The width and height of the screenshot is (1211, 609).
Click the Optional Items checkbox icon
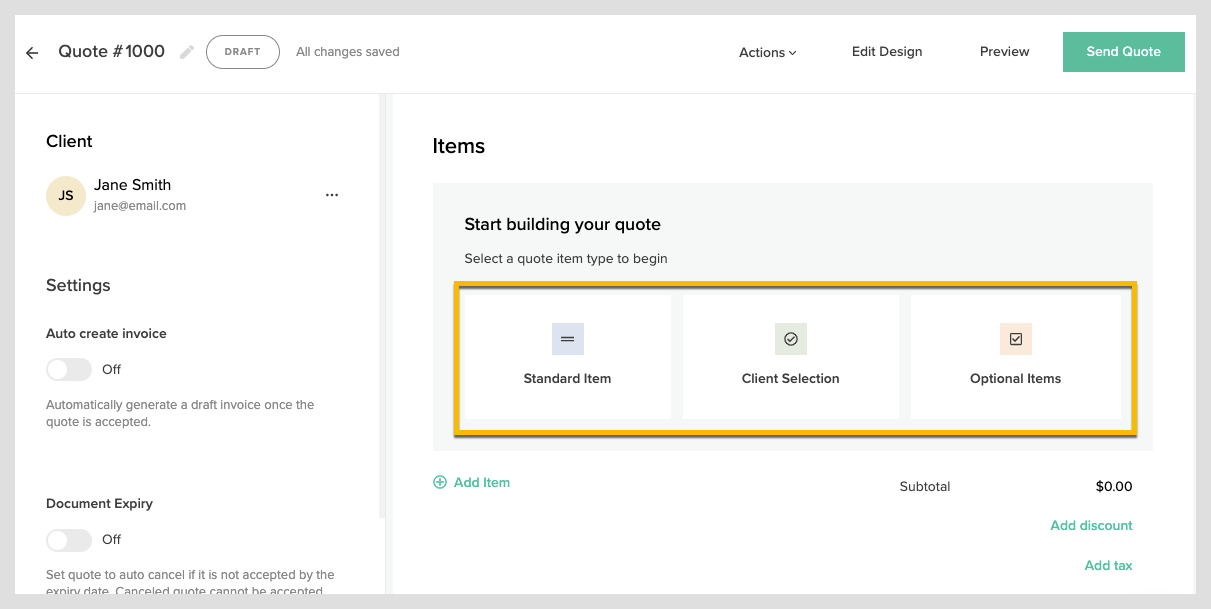1016,339
